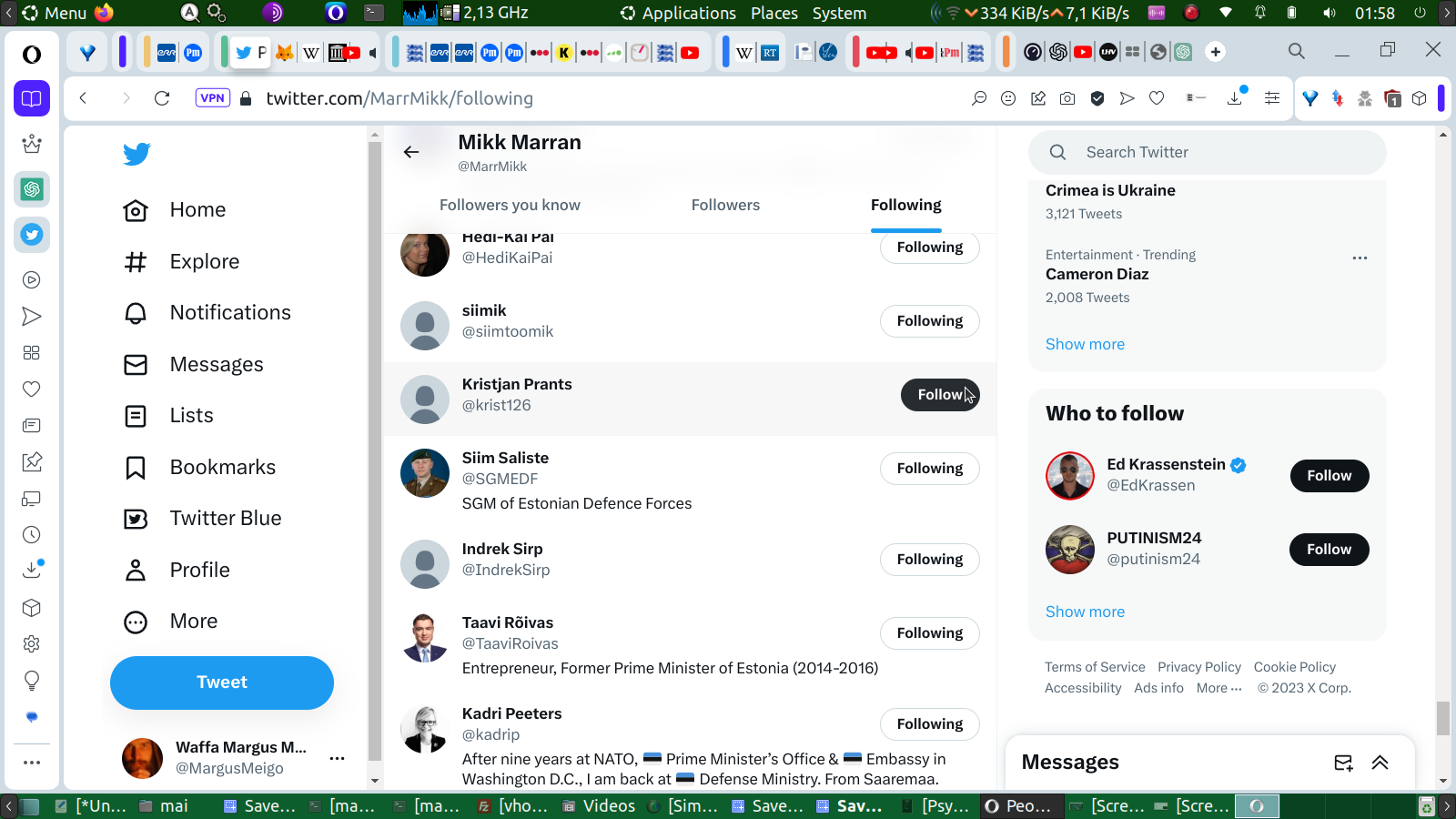Open Profile in Twitter sidebar
The height and width of the screenshot is (819, 1456).
(177, 571)
